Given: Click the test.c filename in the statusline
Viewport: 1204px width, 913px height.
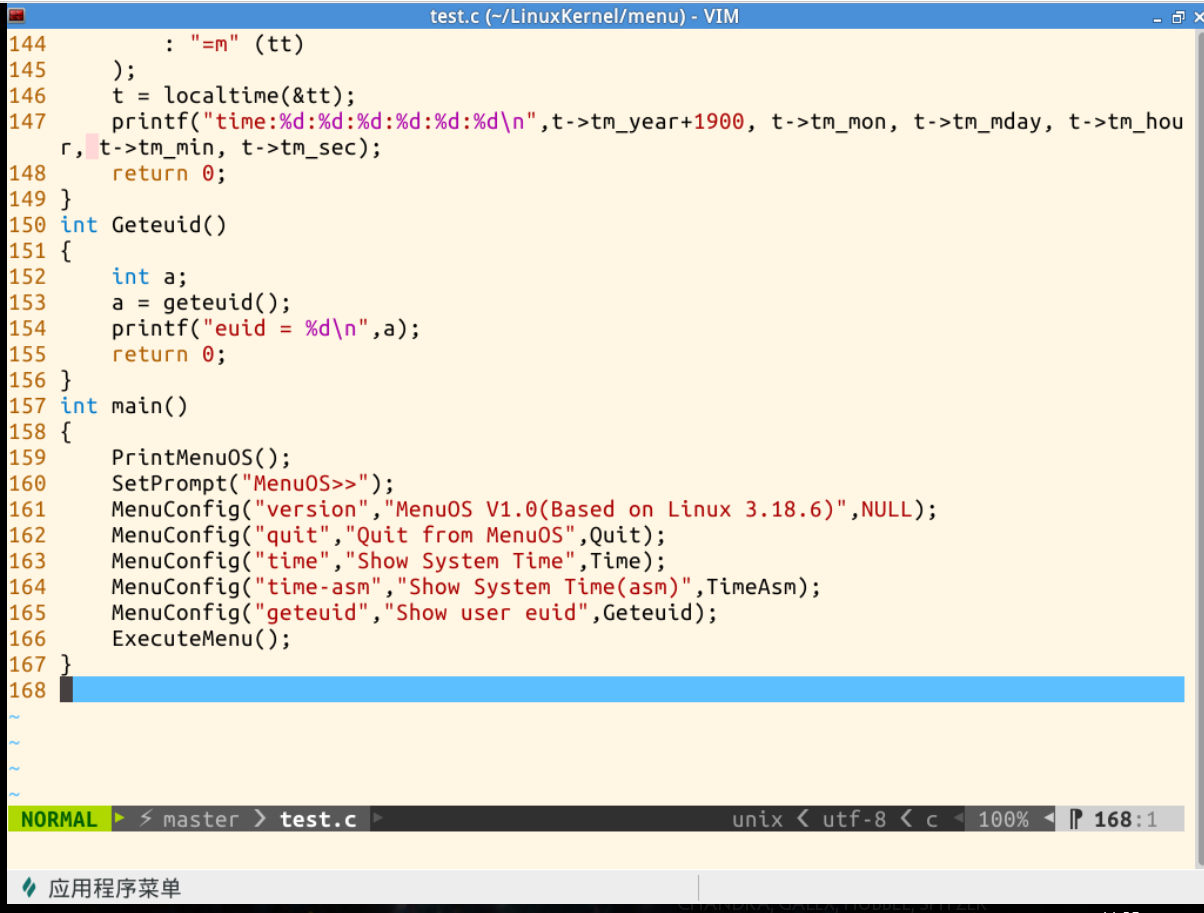Looking at the screenshot, I should (x=318, y=819).
